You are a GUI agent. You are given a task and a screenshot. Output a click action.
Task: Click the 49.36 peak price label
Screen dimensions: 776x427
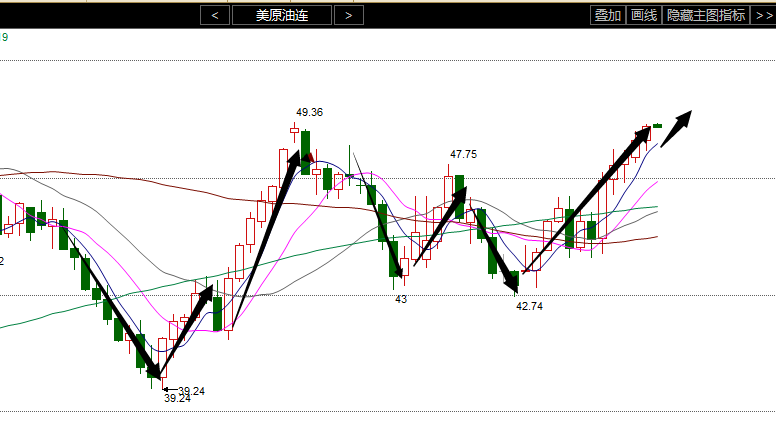tap(309, 112)
